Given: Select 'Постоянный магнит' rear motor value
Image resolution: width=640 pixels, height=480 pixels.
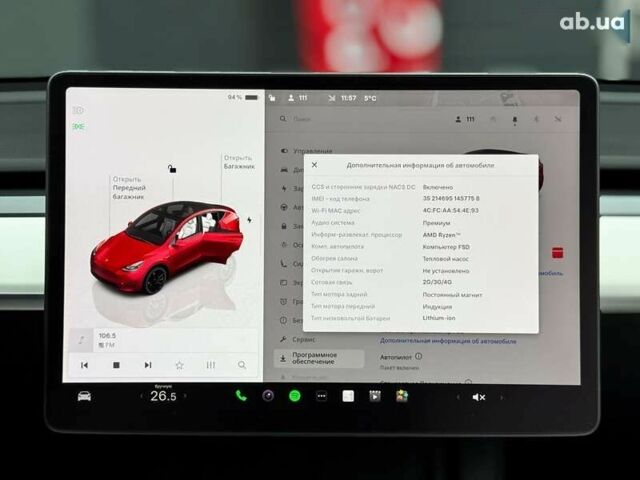Looking at the screenshot, I should pos(452,294).
